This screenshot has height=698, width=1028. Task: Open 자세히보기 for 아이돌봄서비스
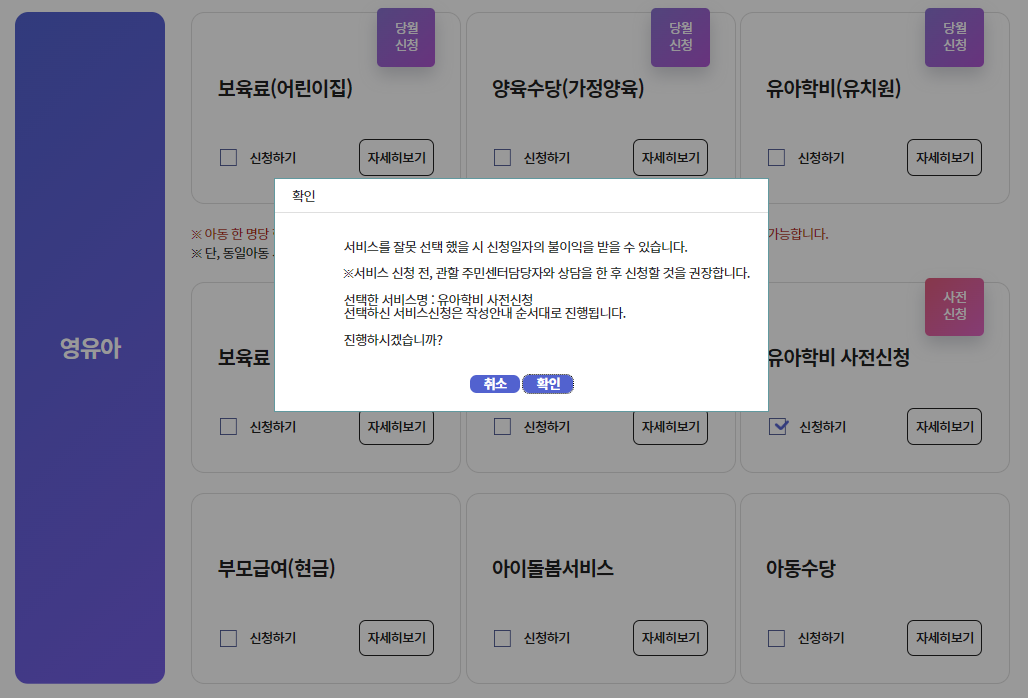(670, 637)
